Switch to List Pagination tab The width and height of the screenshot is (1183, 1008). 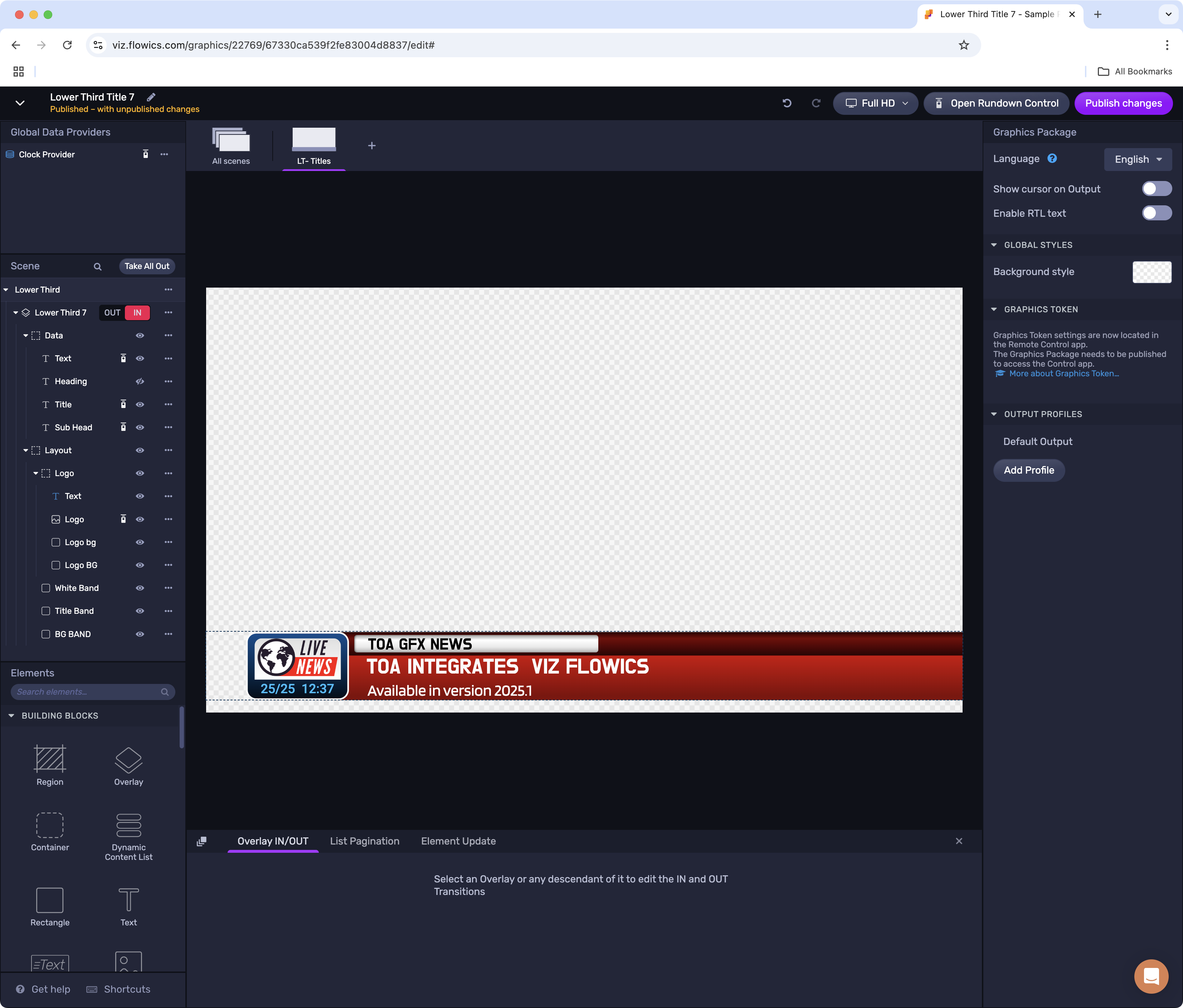pos(365,841)
